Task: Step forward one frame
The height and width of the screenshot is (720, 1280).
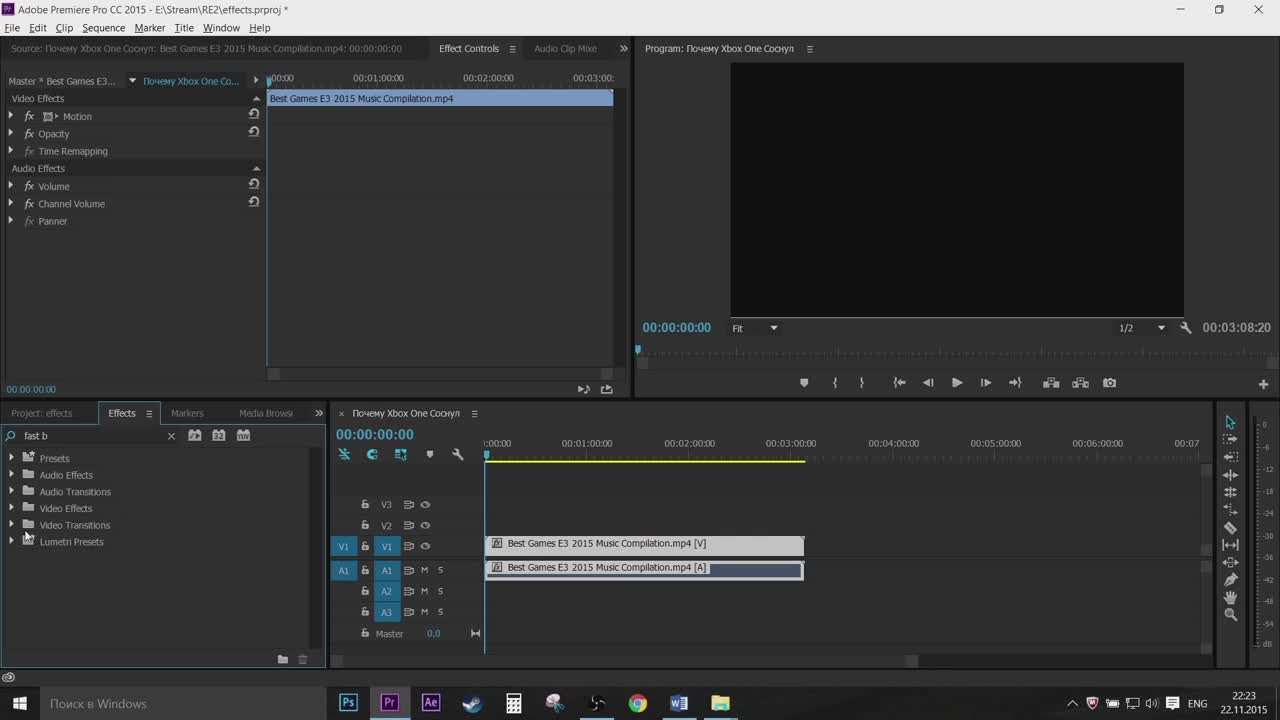Action: click(986, 383)
